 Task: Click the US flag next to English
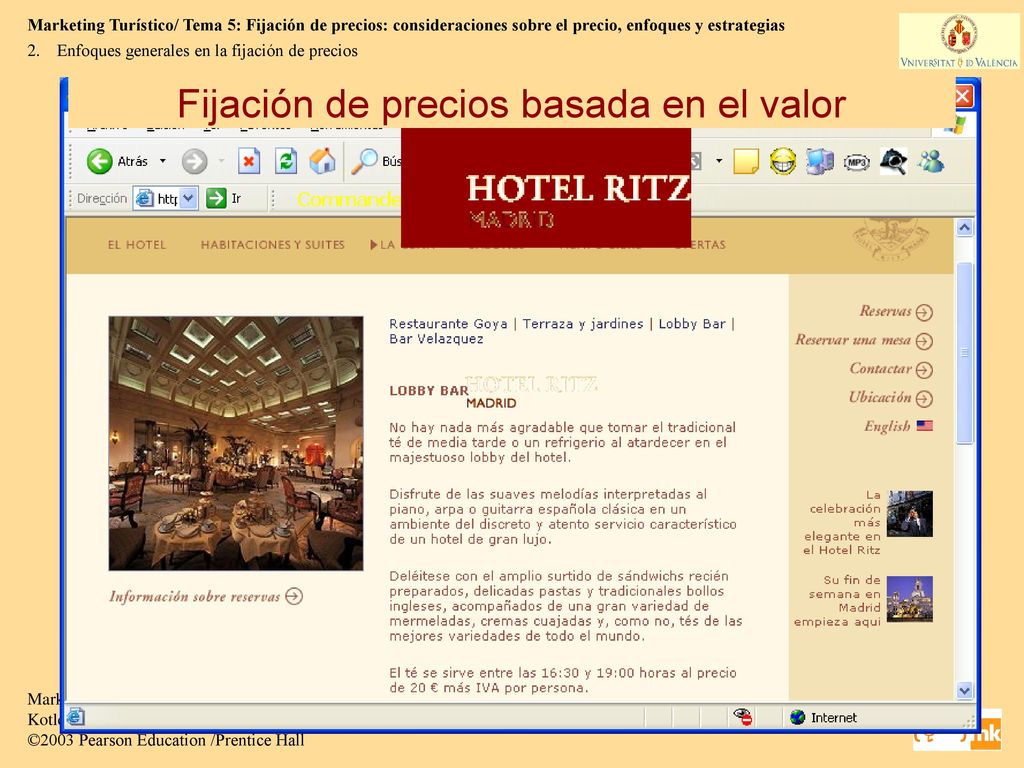point(925,426)
